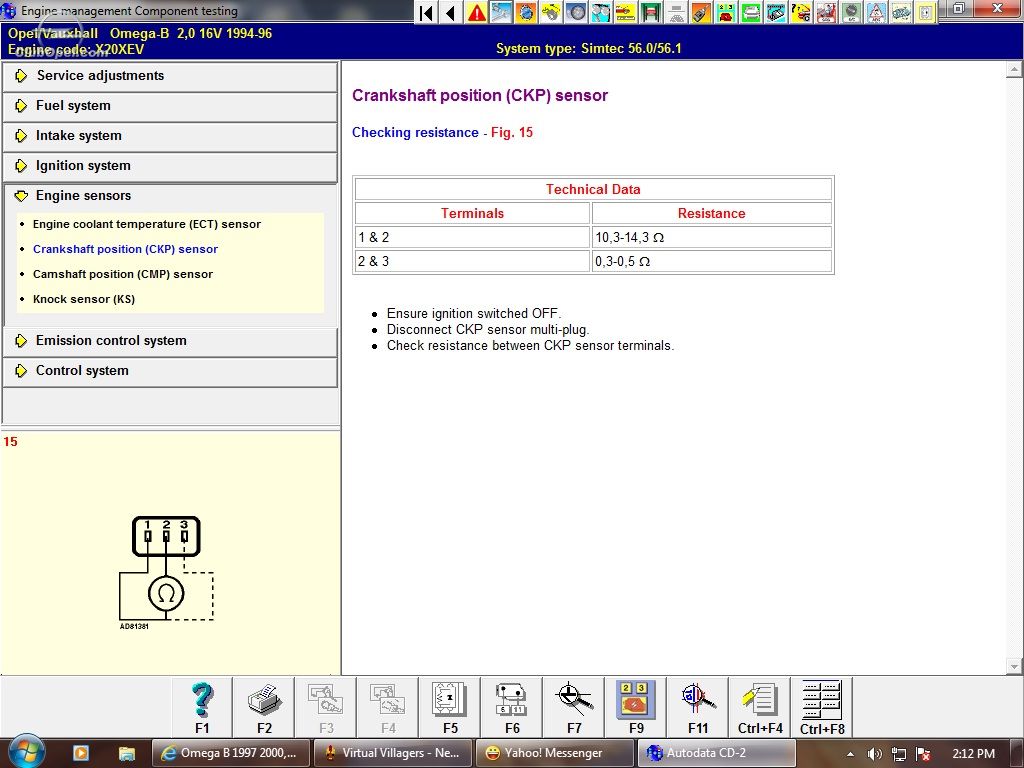Open the question mark car fault icon
This screenshot has height=768, width=1024.
click(800, 12)
